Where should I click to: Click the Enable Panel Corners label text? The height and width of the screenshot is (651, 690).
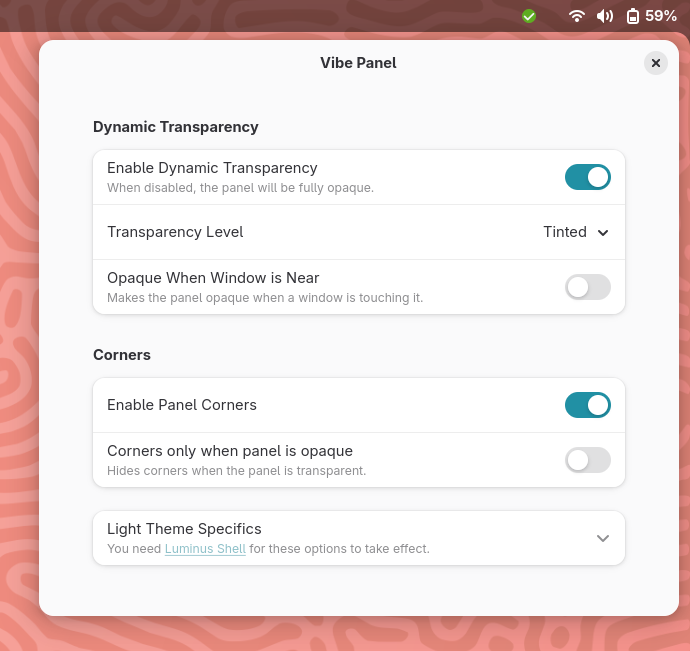[182, 405]
